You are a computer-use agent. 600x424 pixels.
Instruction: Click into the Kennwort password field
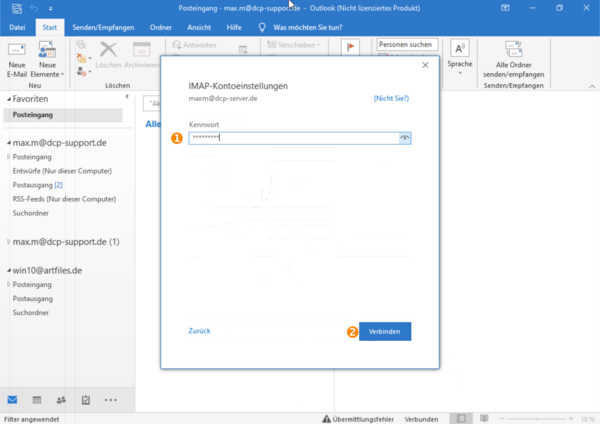[294, 138]
